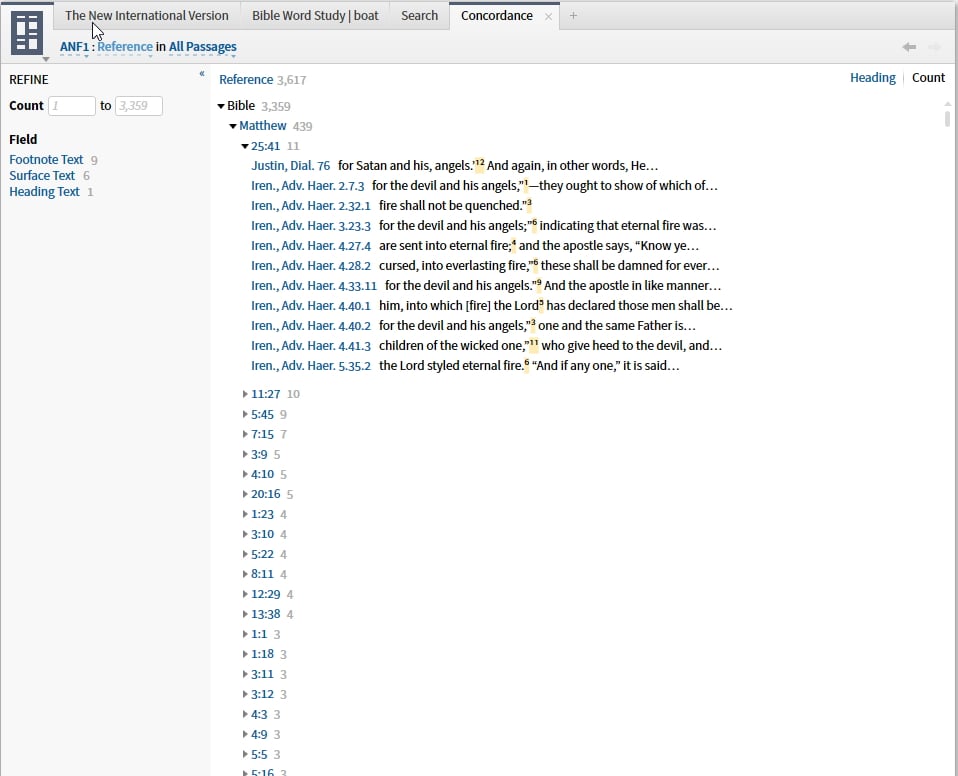Sort results by Count
This screenshot has height=776, width=958.
(928, 78)
